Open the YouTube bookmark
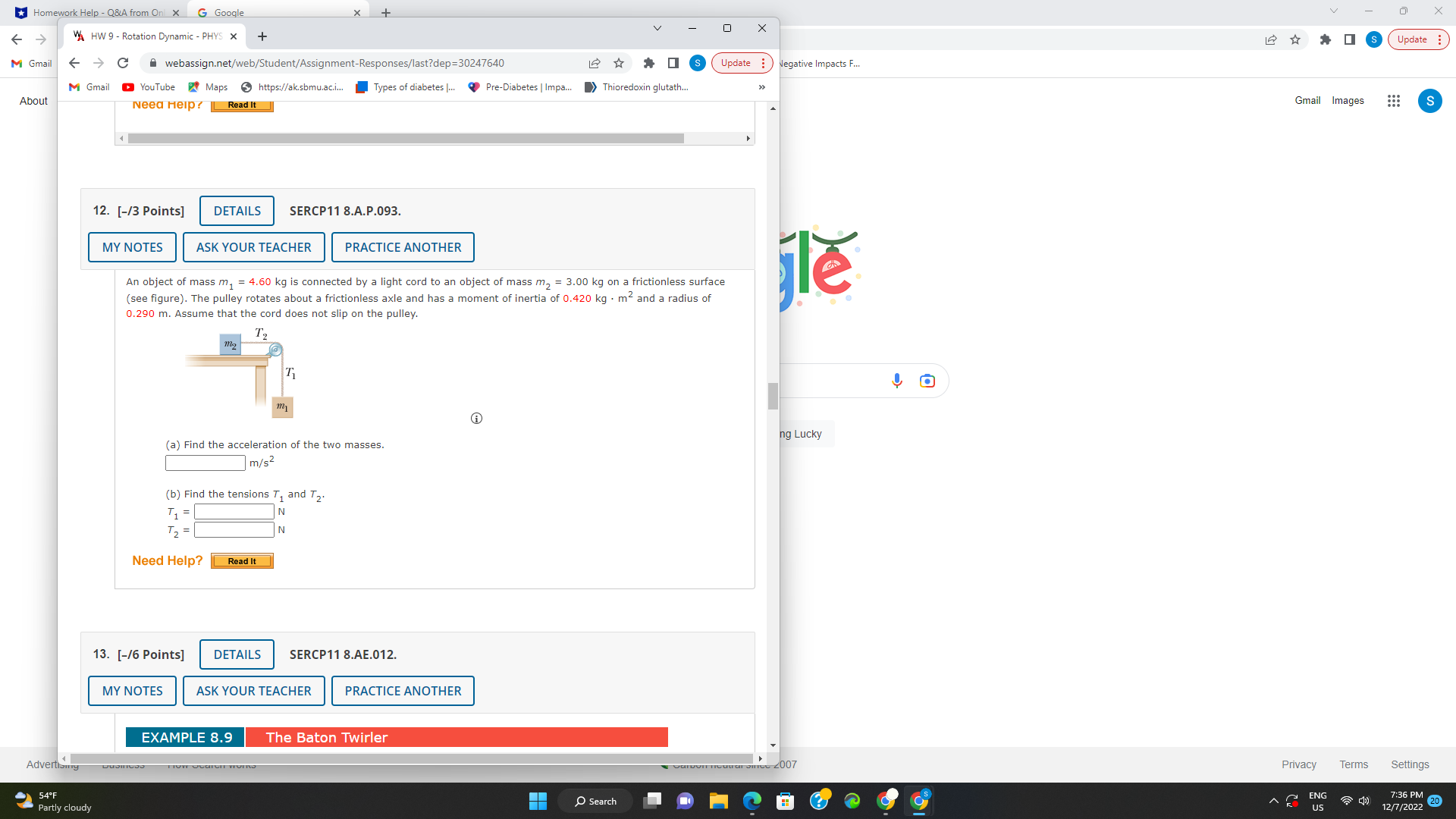Image resolution: width=1456 pixels, height=819 pixels. tap(148, 86)
